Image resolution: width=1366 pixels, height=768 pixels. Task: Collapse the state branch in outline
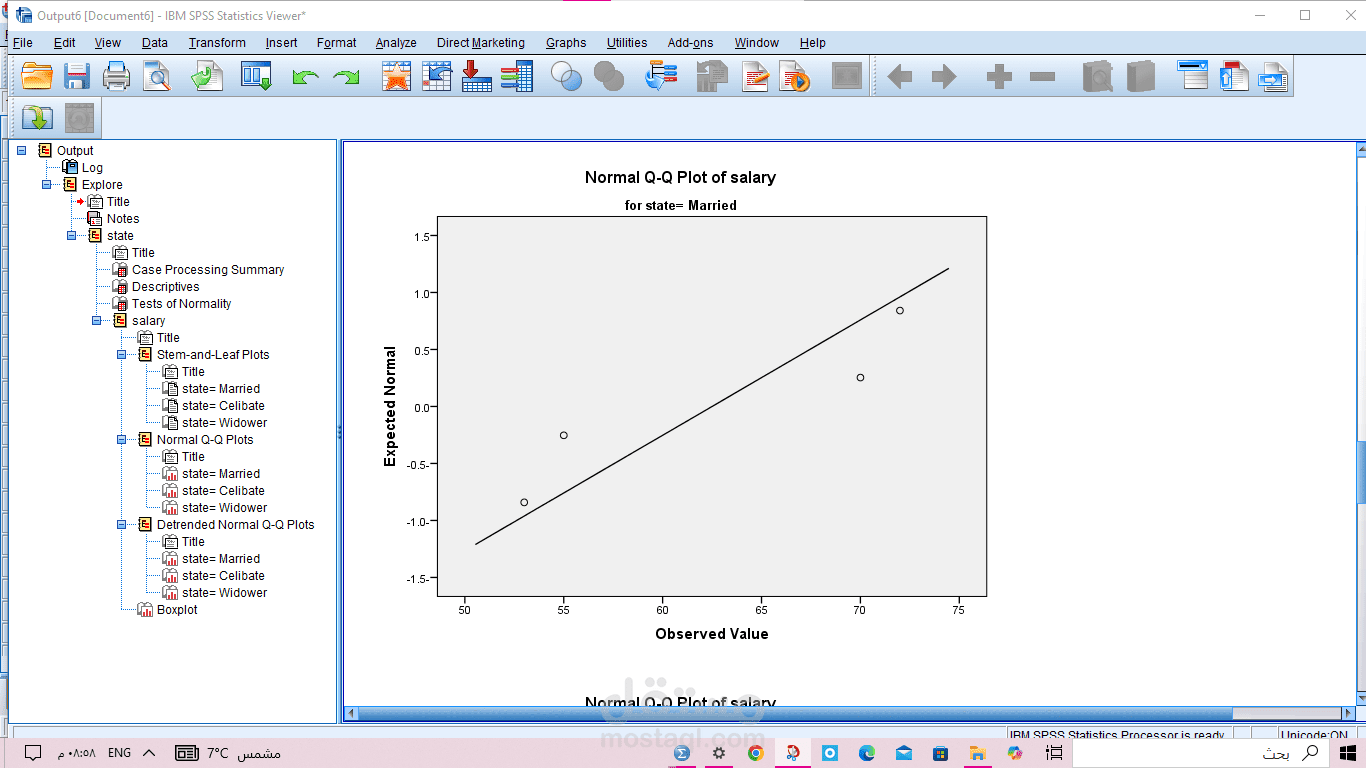coord(72,235)
